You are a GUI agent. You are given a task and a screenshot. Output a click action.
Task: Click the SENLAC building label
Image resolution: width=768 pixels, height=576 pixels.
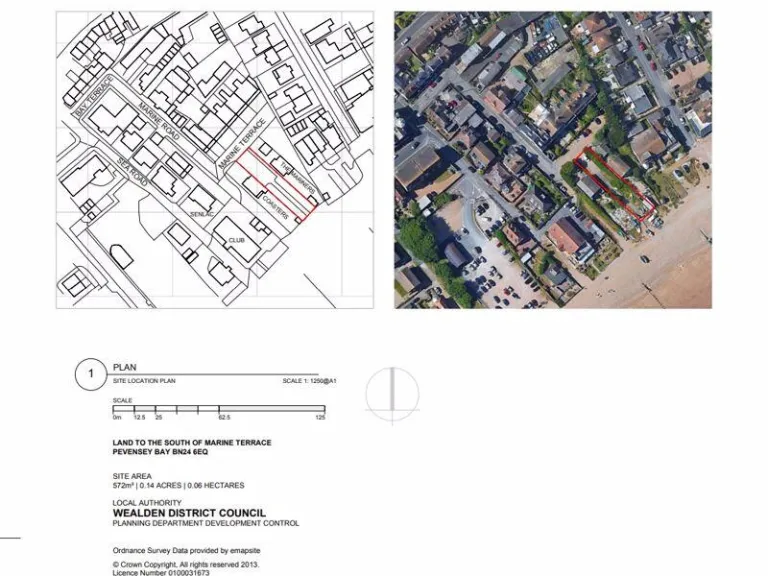[x=202, y=214]
